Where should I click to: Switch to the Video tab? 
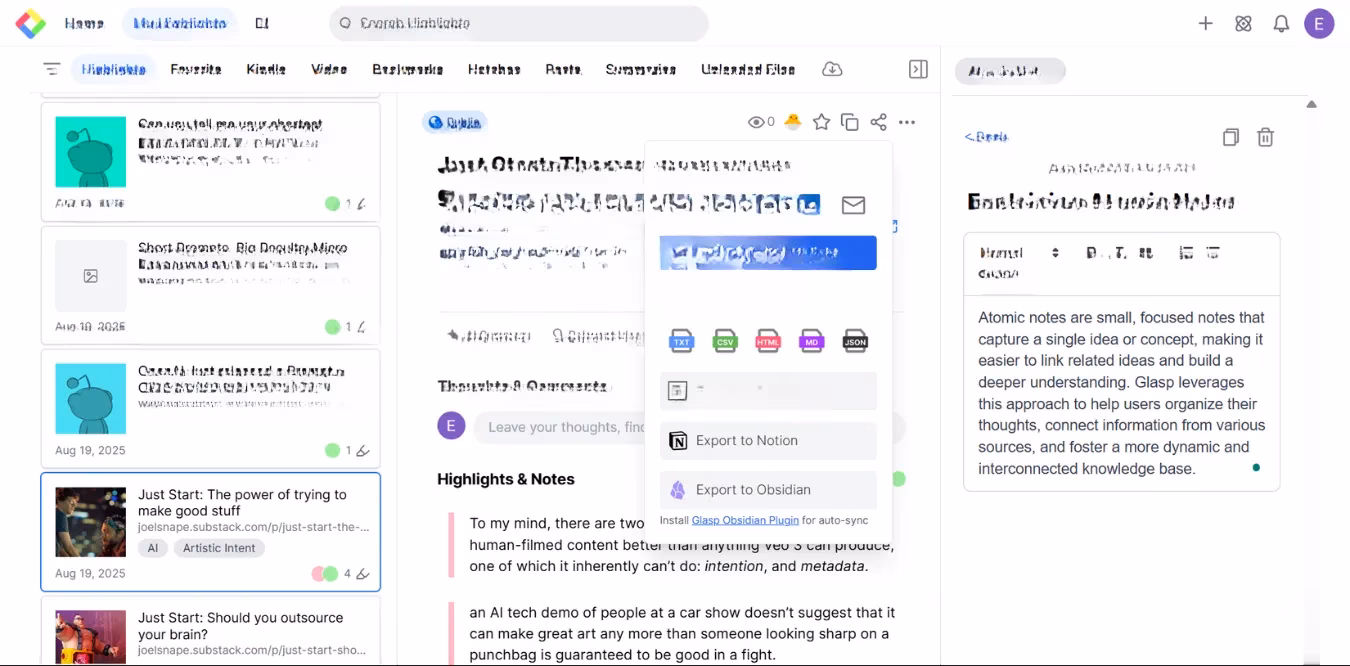click(329, 69)
